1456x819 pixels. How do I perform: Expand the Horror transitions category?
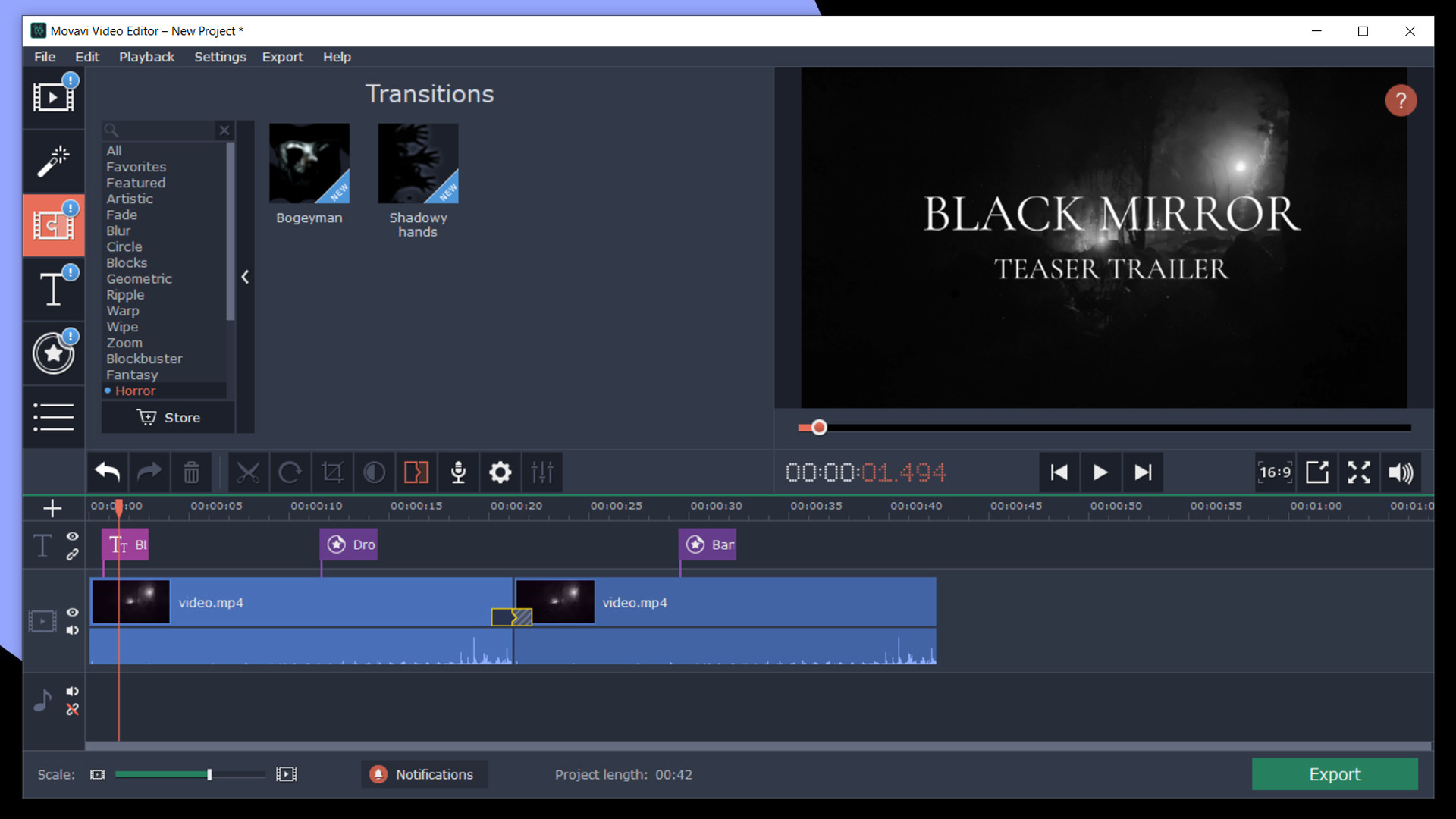pyautogui.click(x=134, y=390)
